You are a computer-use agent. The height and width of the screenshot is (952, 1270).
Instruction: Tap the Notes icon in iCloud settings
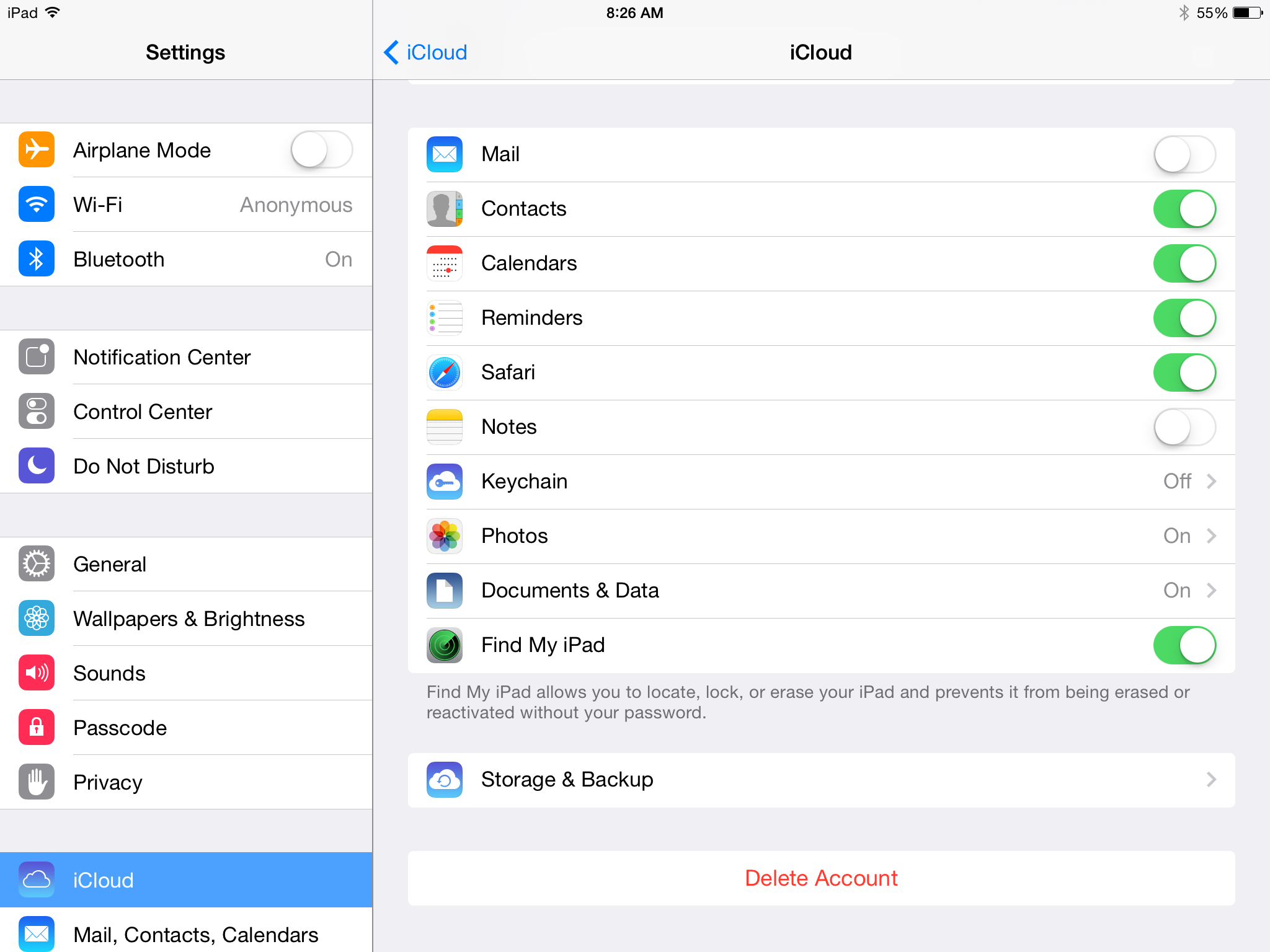pos(445,426)
